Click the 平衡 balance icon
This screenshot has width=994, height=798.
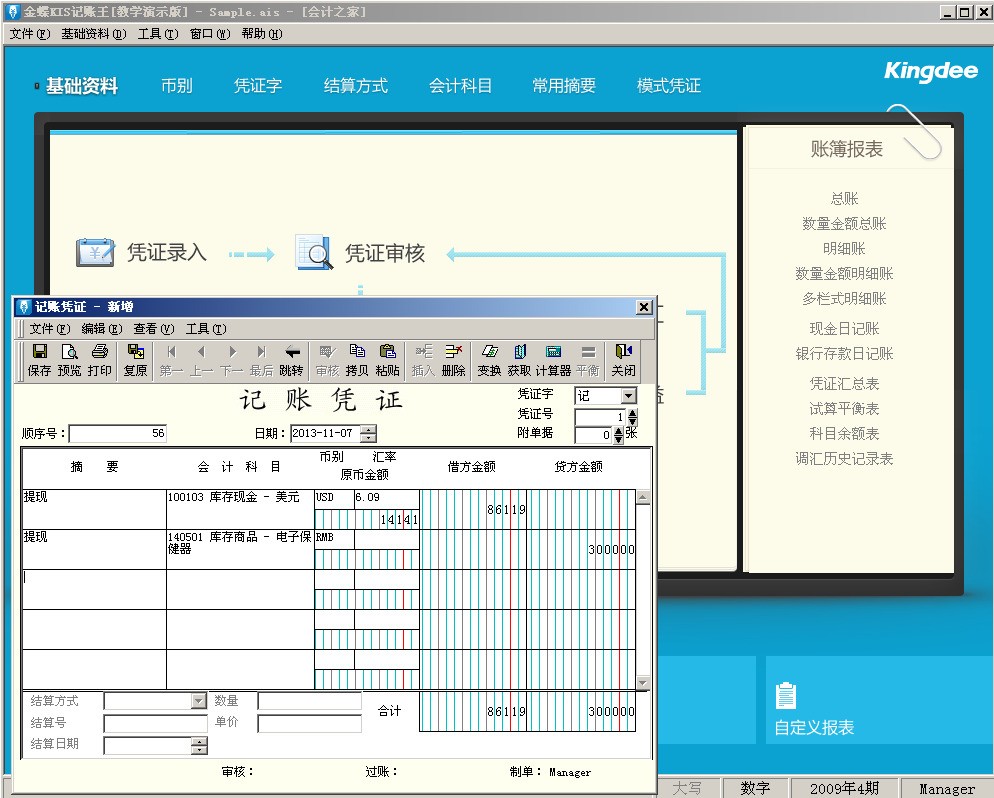(588, 360)
